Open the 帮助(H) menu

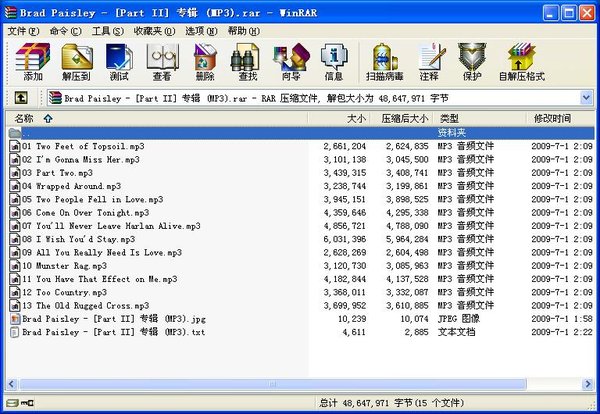click(x=244, y=31)
